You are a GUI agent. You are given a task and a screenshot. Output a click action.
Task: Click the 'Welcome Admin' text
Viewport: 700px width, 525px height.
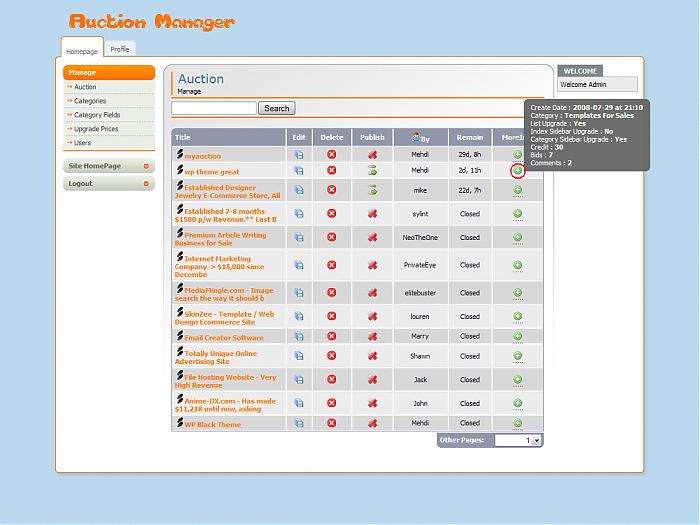click(x=583, y=84)
